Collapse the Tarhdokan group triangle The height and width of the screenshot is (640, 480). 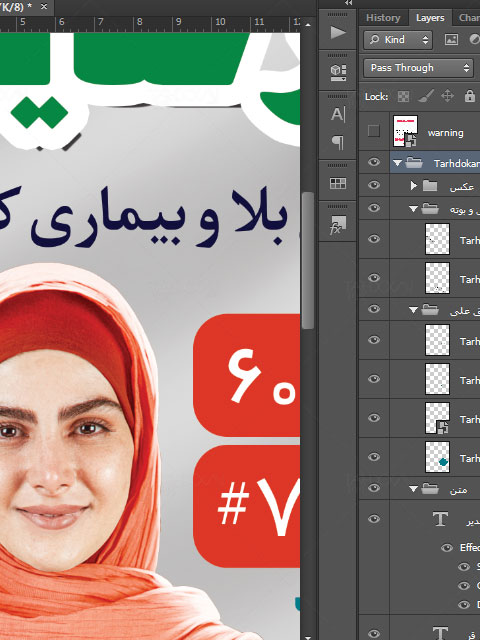(397, 163)
